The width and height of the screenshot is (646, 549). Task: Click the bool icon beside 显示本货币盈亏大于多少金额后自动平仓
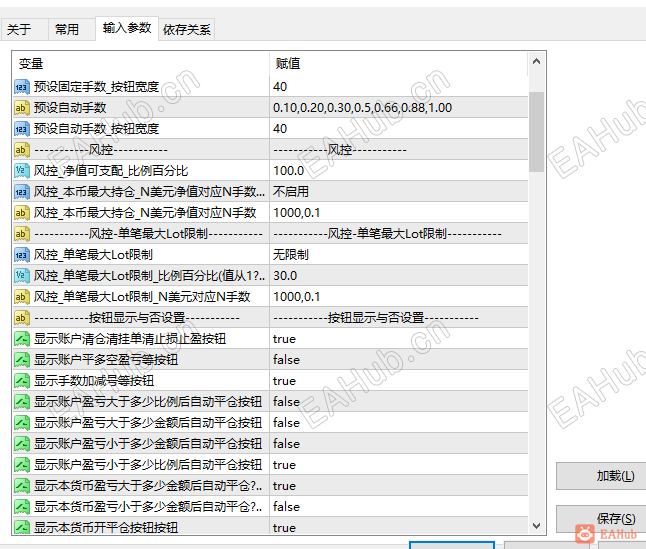(21, 486)
